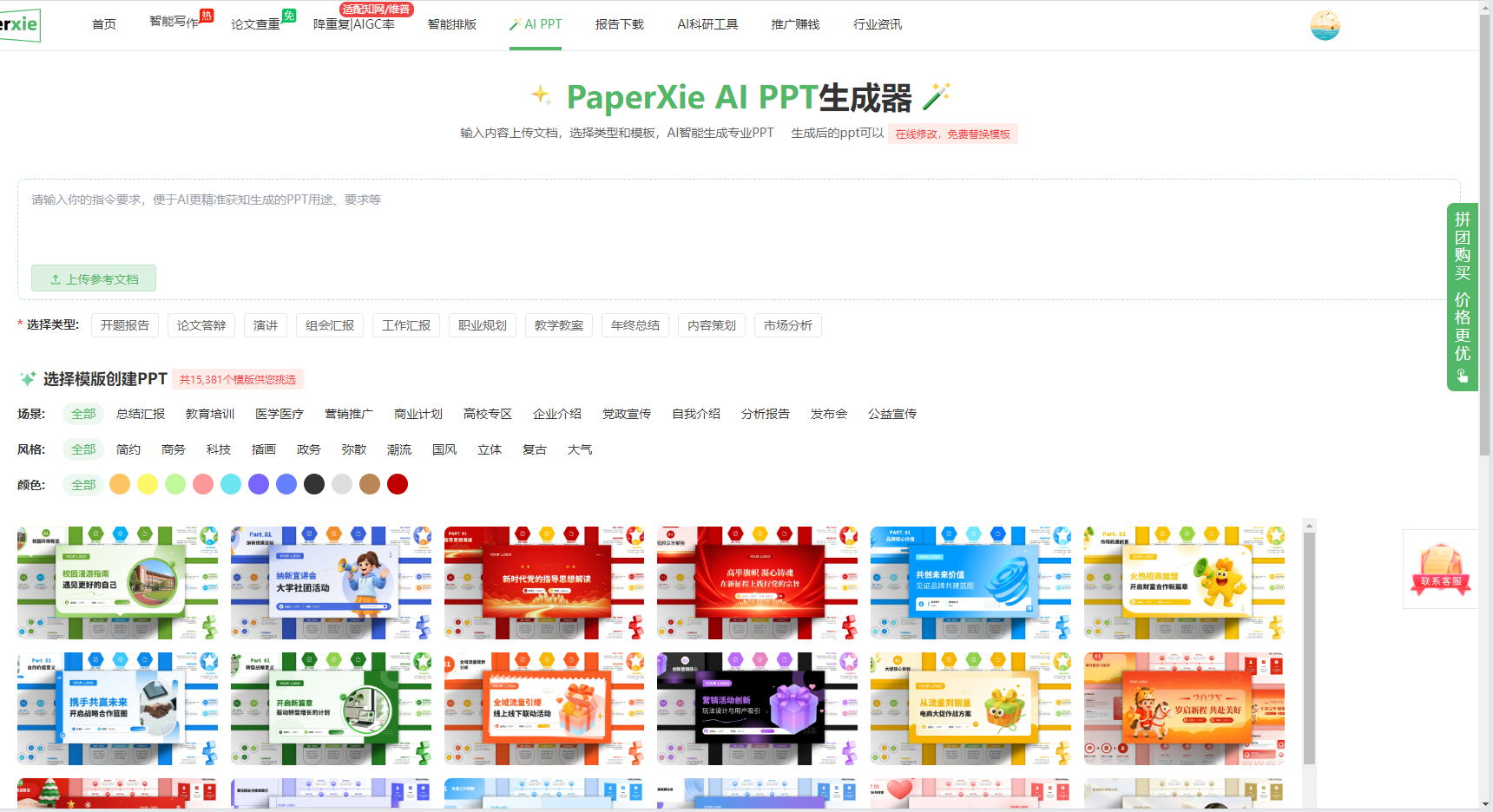Select type 职业规划
Image resolution: width=1493 pixels, height=812 pixels.
coord(483,325)
